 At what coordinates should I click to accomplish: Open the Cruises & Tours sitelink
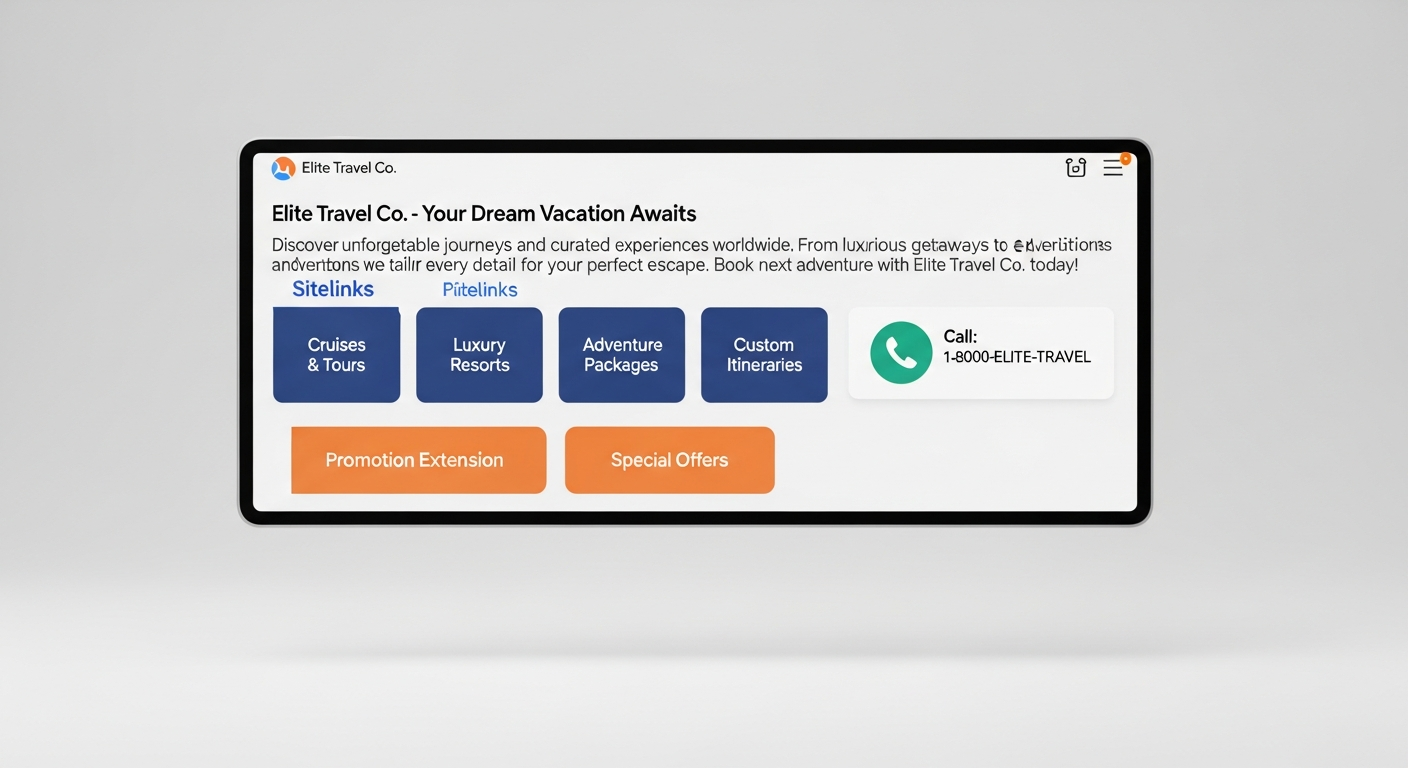[x=336, y=355]
